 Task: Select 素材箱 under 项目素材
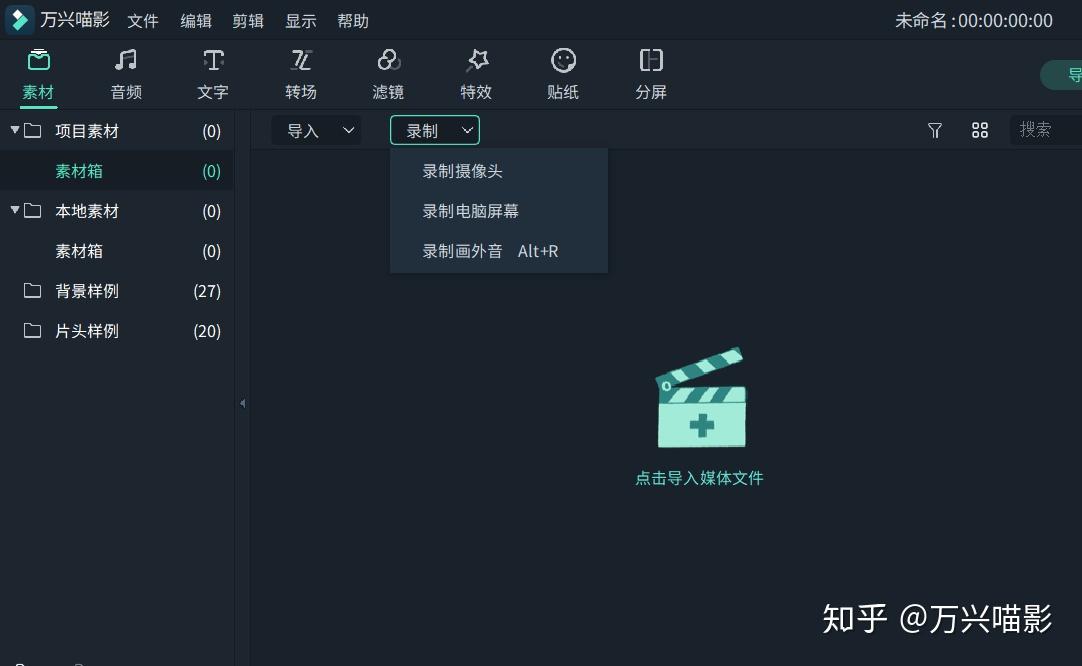coord(117,170)
